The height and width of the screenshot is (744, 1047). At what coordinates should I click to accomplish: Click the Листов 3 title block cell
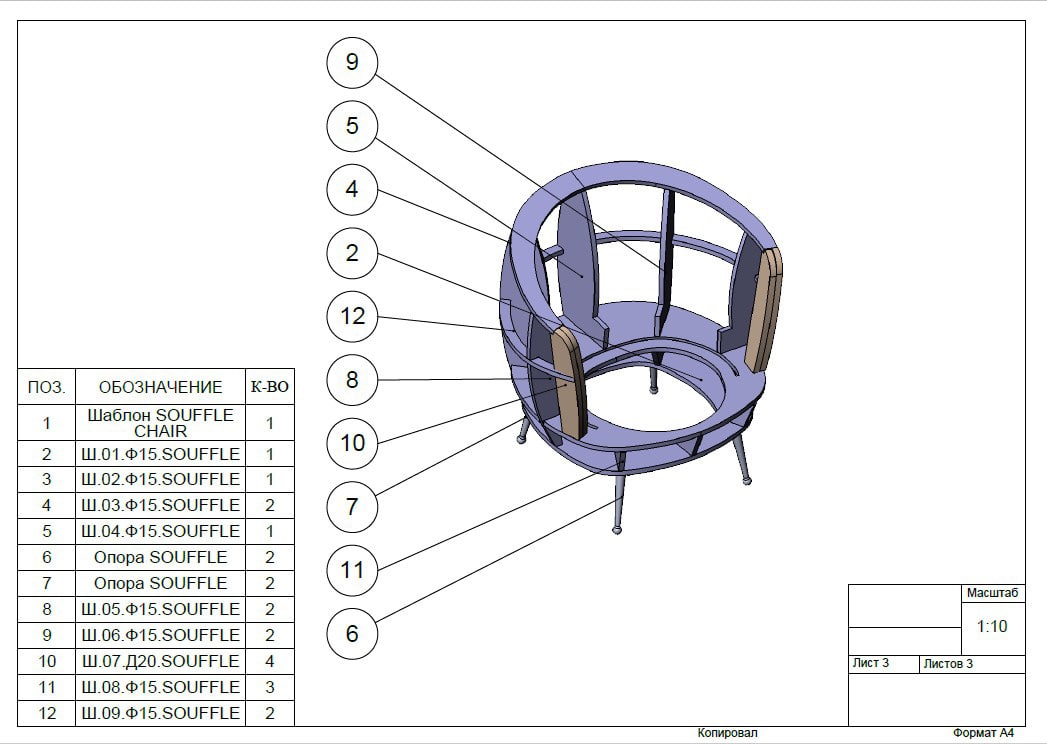pyautogui.click(x=972, y=664)
